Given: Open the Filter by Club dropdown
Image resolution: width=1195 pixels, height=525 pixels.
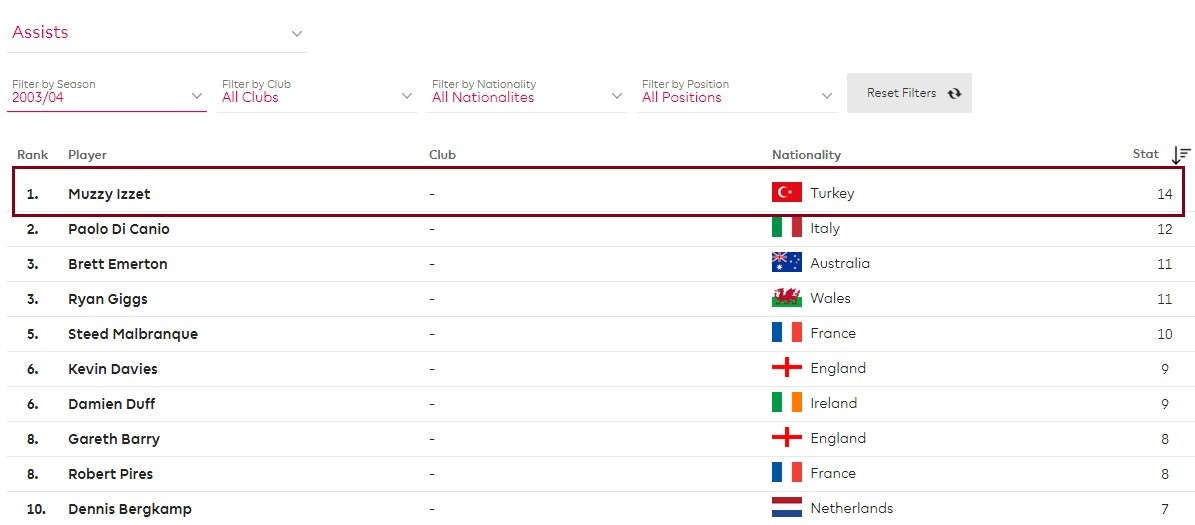Looking at the screenshot, I should [x=316, y=96].
